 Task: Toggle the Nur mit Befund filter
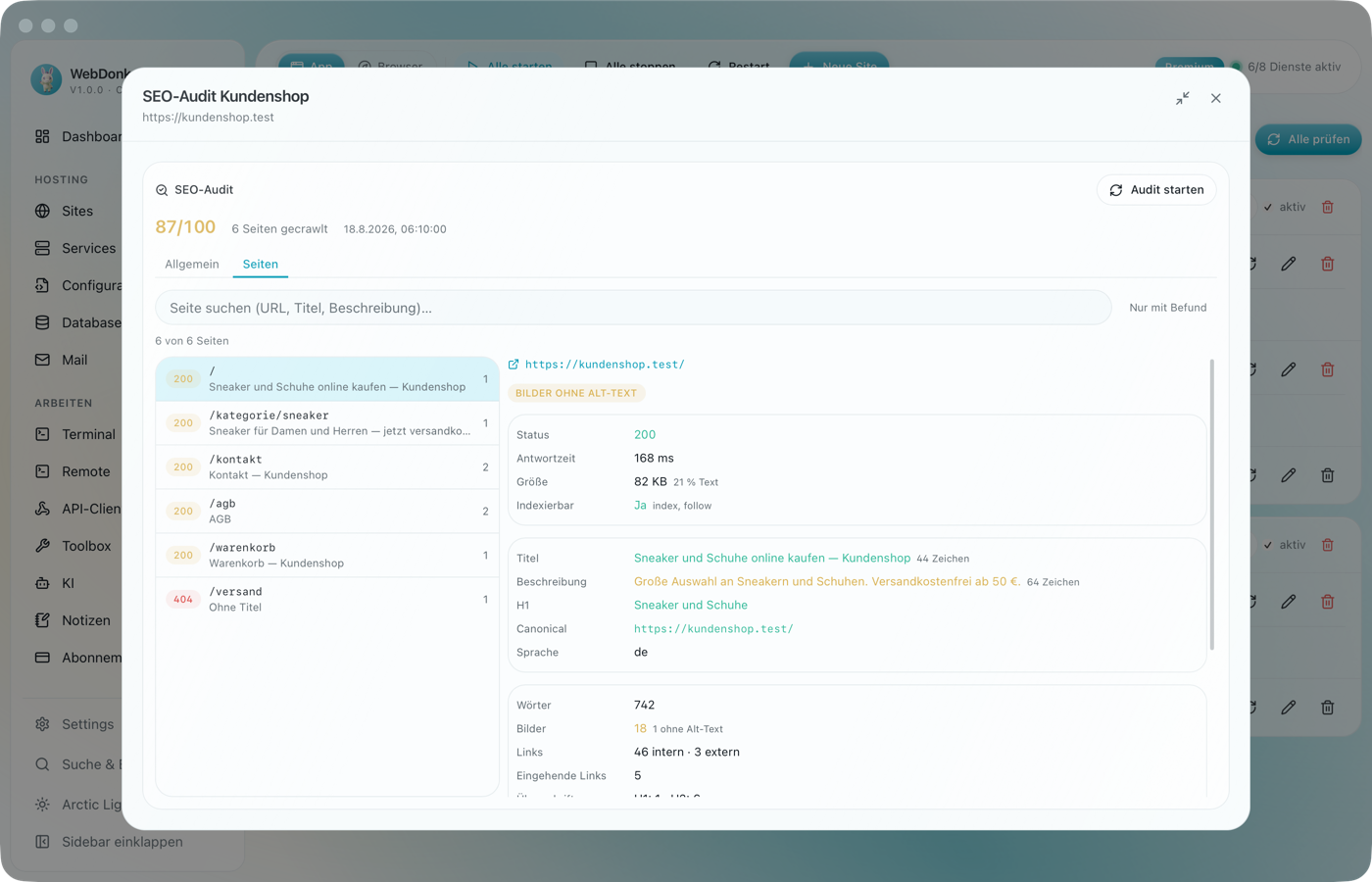1168,308
